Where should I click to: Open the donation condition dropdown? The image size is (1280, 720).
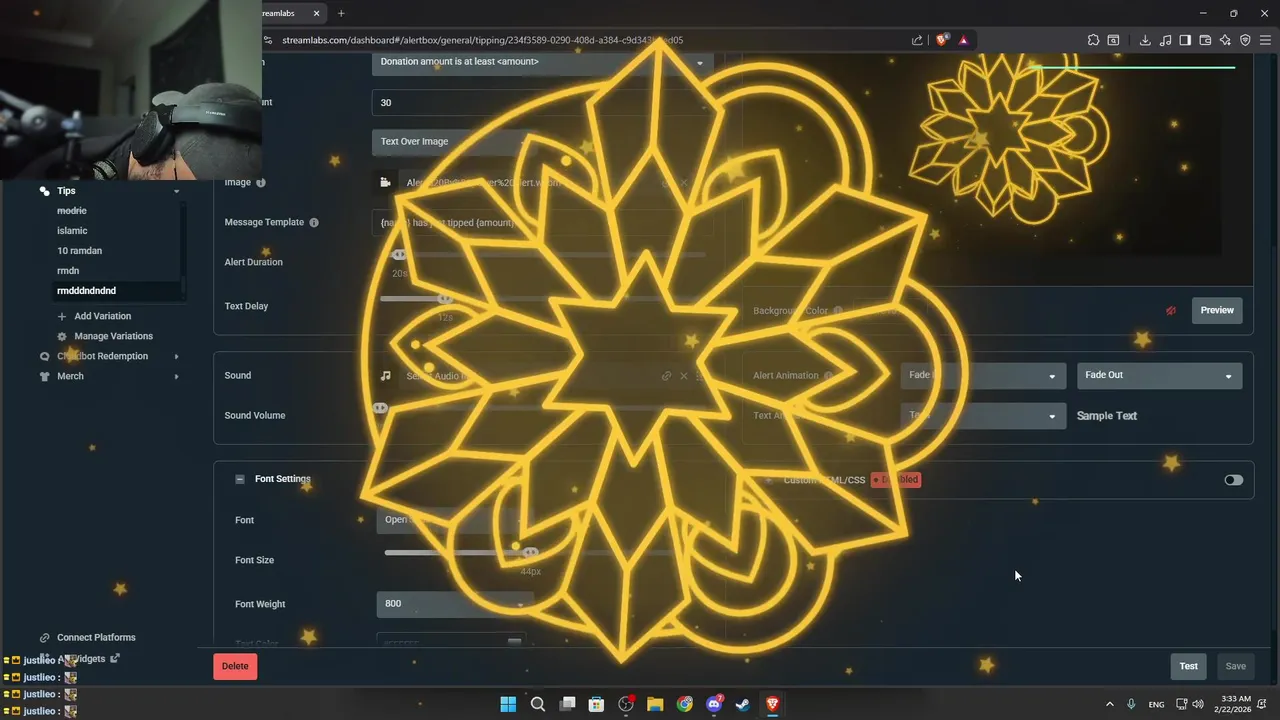tap(542, 62)
